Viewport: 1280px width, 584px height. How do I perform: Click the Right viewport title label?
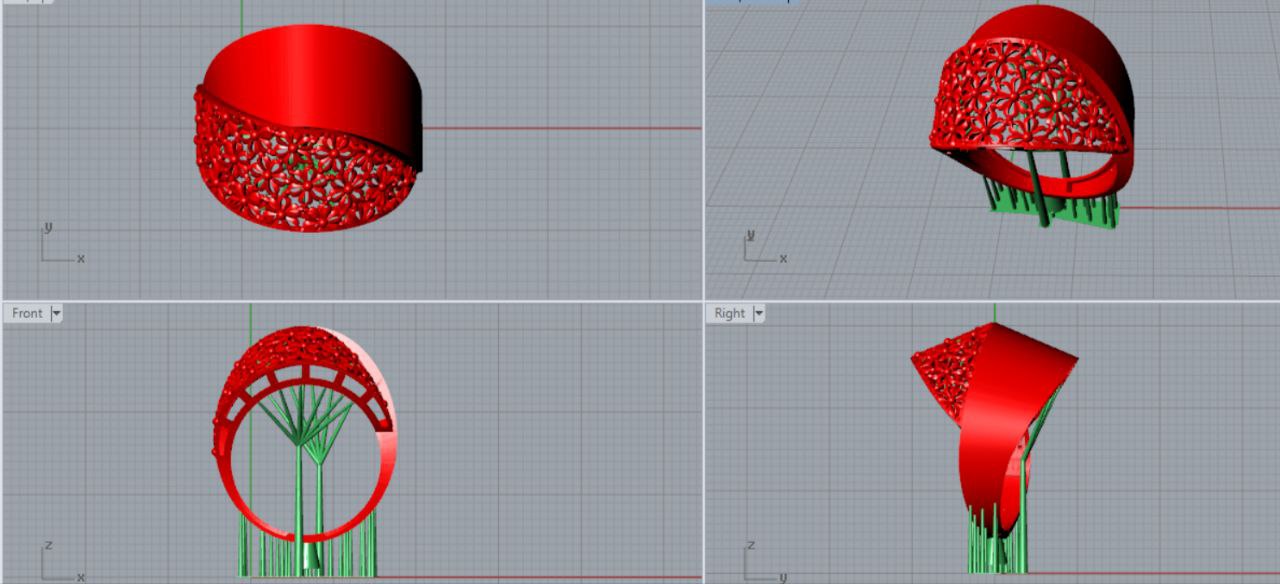(x=729, y=313)
